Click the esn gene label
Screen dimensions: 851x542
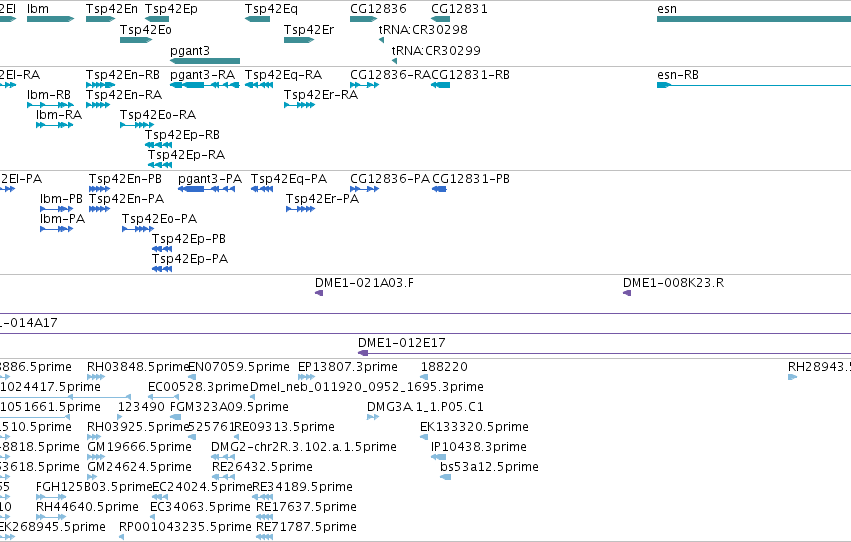[666, 9]
